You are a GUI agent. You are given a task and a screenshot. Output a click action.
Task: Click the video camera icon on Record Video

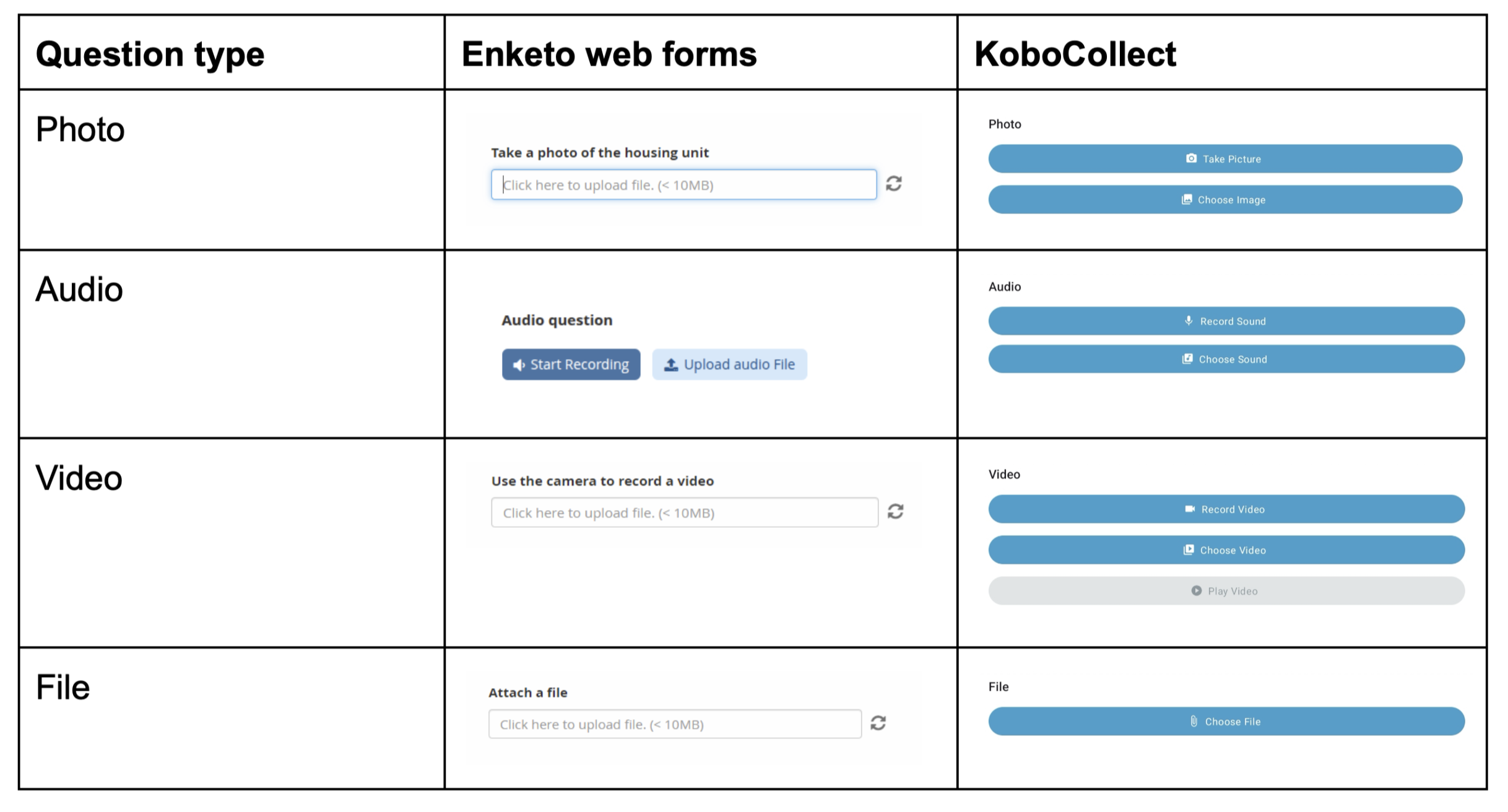click(1190, 509)
